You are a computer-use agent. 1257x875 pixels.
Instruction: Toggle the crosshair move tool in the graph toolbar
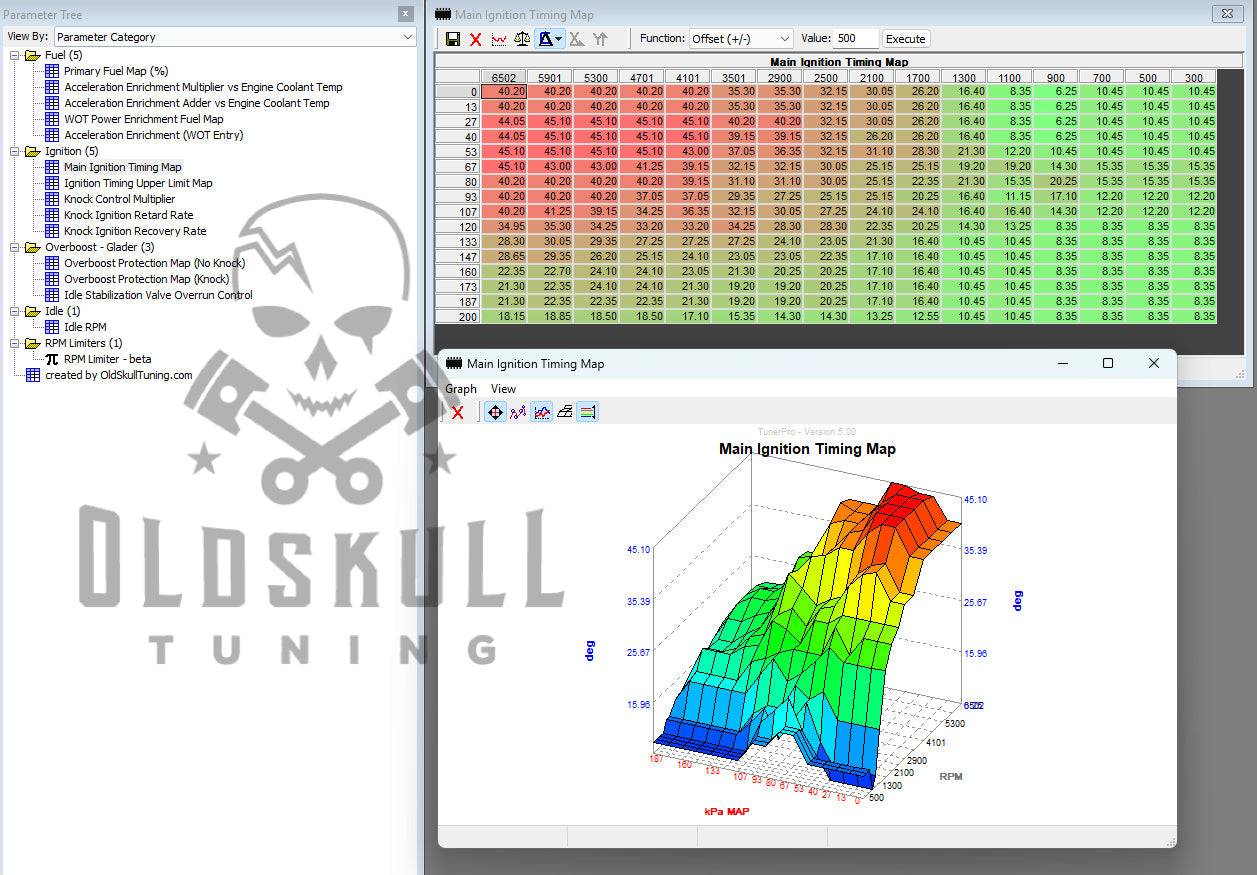pyautogui.click(x=495, y=412)
